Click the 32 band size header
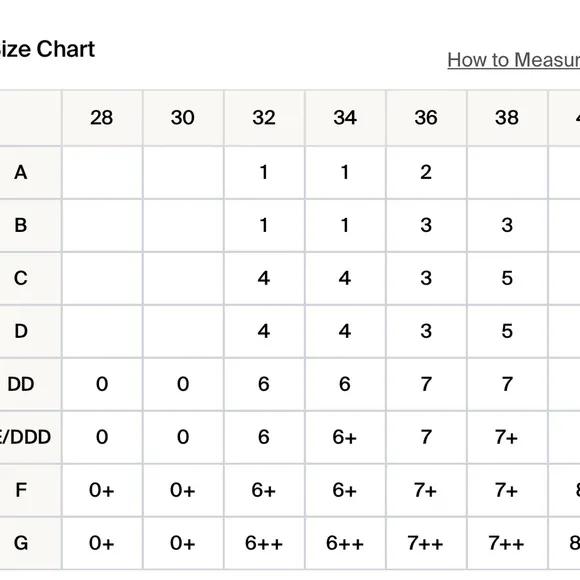Viewport: 580px width, 580px height. pos(264,118)
